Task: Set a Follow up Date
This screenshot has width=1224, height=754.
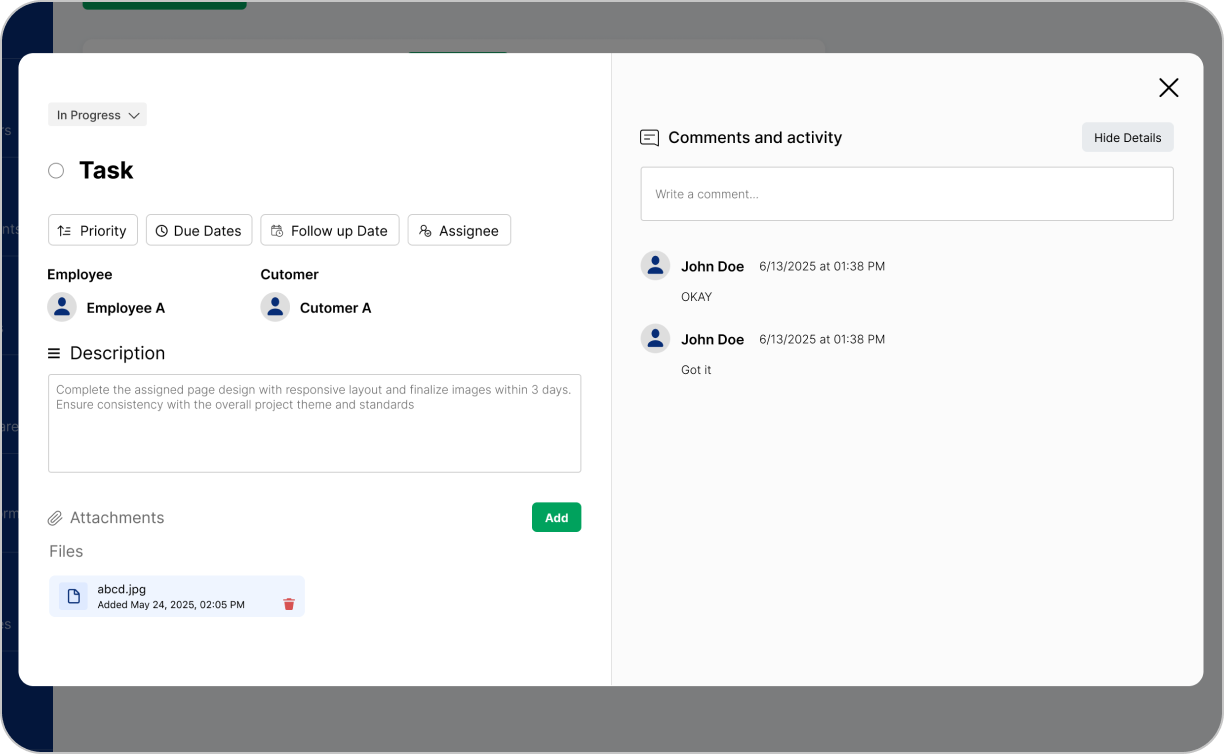Action: [330, 230]
